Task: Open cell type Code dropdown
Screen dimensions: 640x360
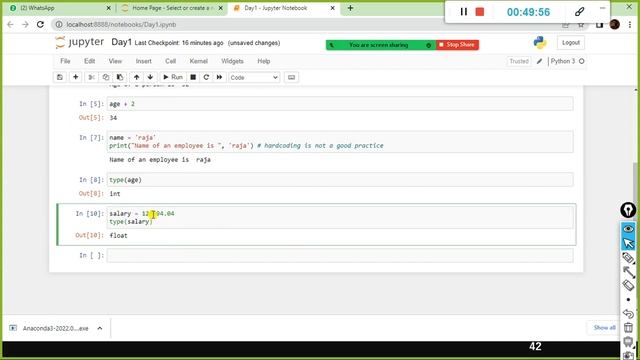Action: [x=254, y=78]
